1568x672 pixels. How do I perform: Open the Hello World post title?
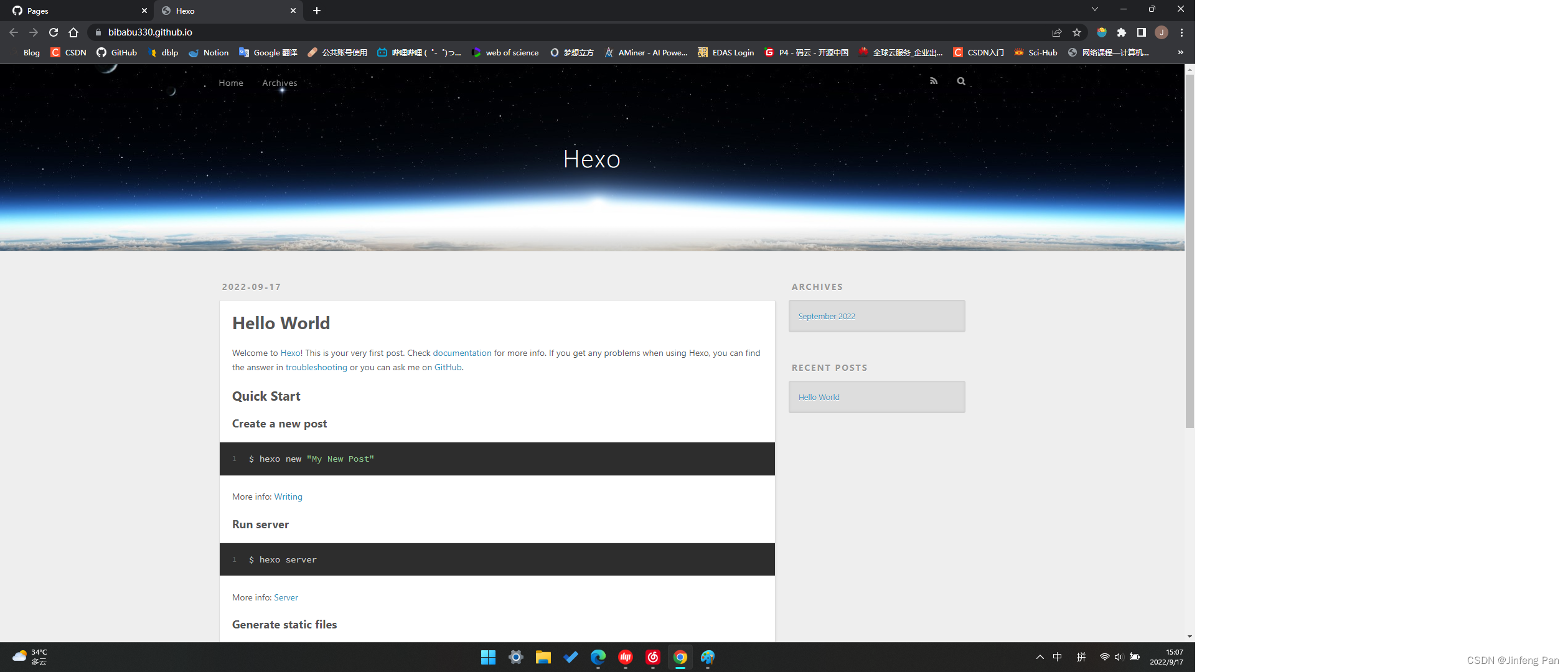[x=281, y=323]
